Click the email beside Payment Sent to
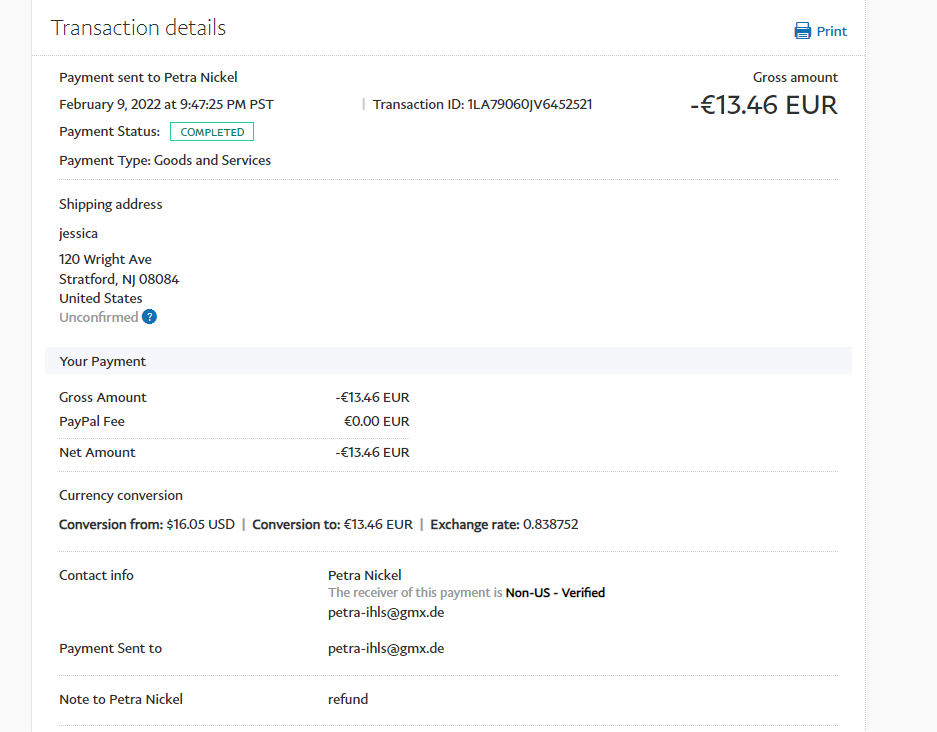The height and width of the screenshot is (732, 937). pos(386,648)
